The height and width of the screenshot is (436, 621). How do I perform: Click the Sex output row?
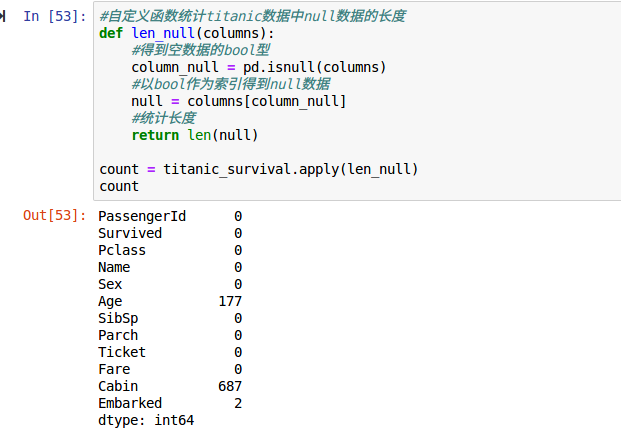tap(170, 284)
